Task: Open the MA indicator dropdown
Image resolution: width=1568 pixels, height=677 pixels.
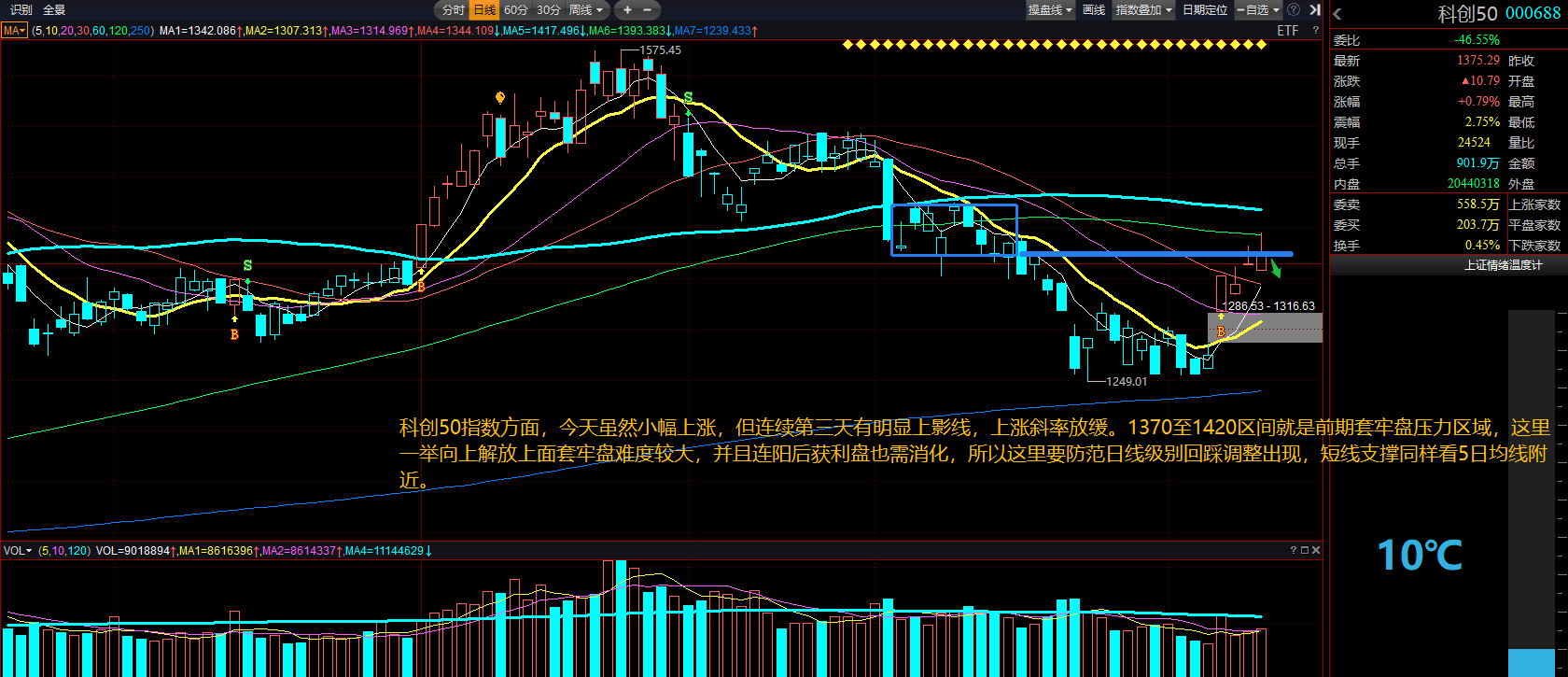Action: pyautogui.click(x=14, y=31)
